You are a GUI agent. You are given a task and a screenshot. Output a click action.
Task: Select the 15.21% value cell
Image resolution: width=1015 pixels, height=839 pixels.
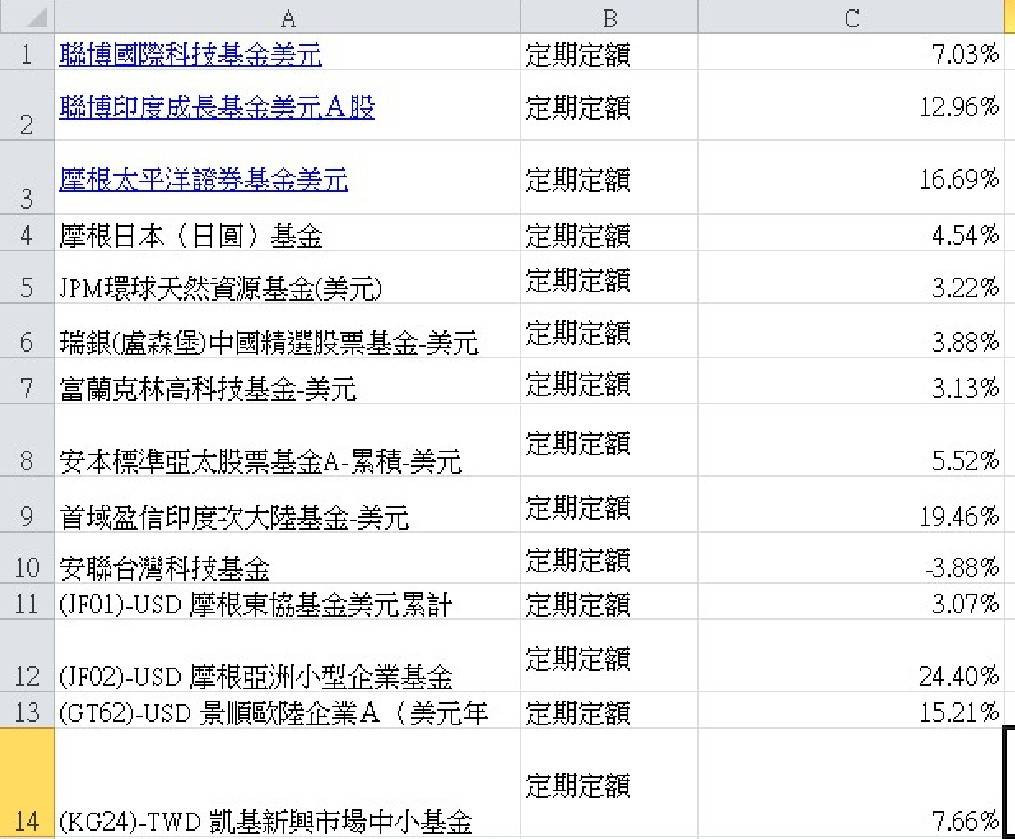point(851,710)
